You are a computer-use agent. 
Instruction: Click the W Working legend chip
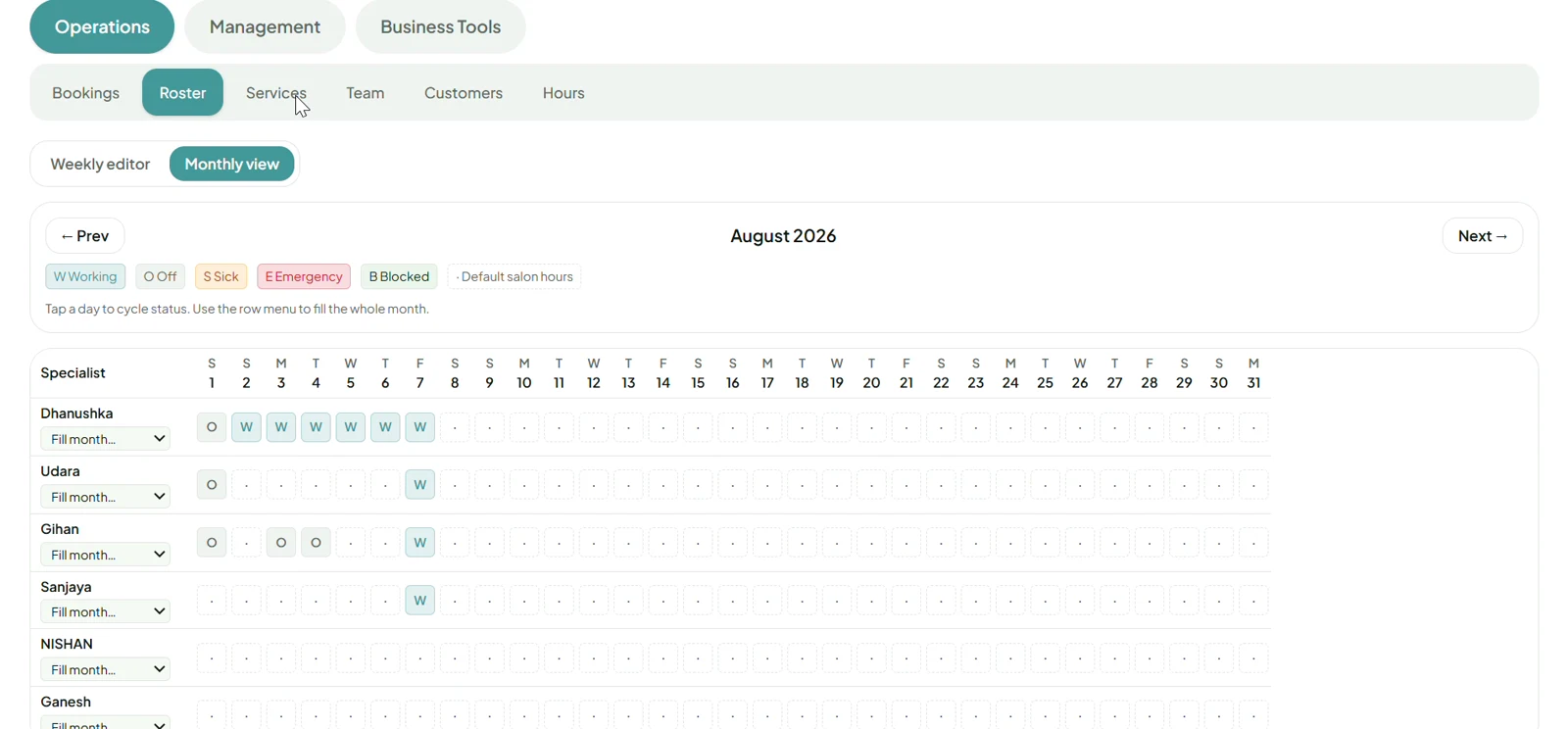tap(85, 276)
